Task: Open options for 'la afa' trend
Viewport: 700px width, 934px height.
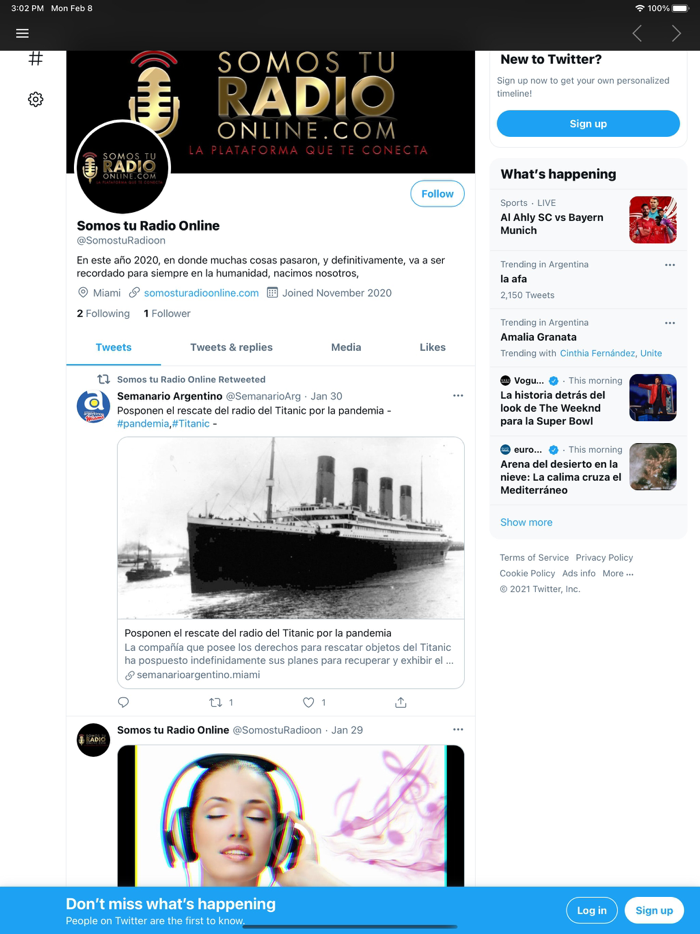Action: point(670,265)
